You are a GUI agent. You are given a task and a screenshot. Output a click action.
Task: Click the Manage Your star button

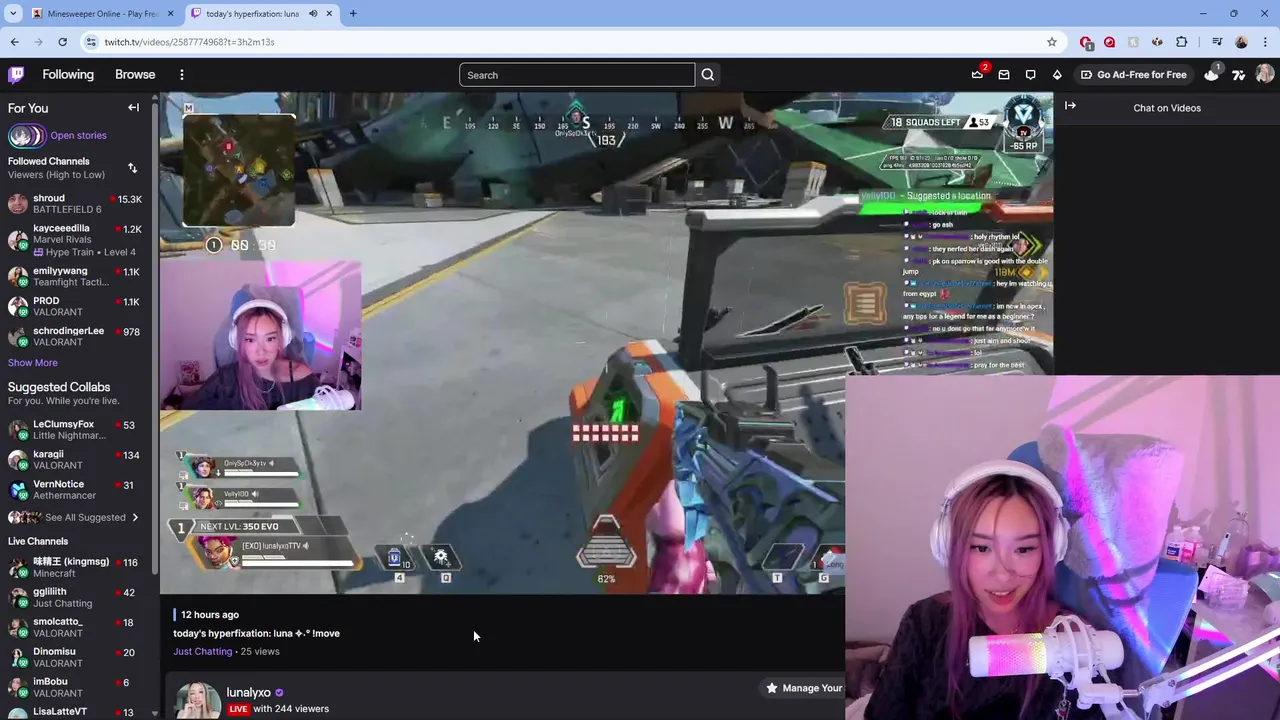point(804,688)
